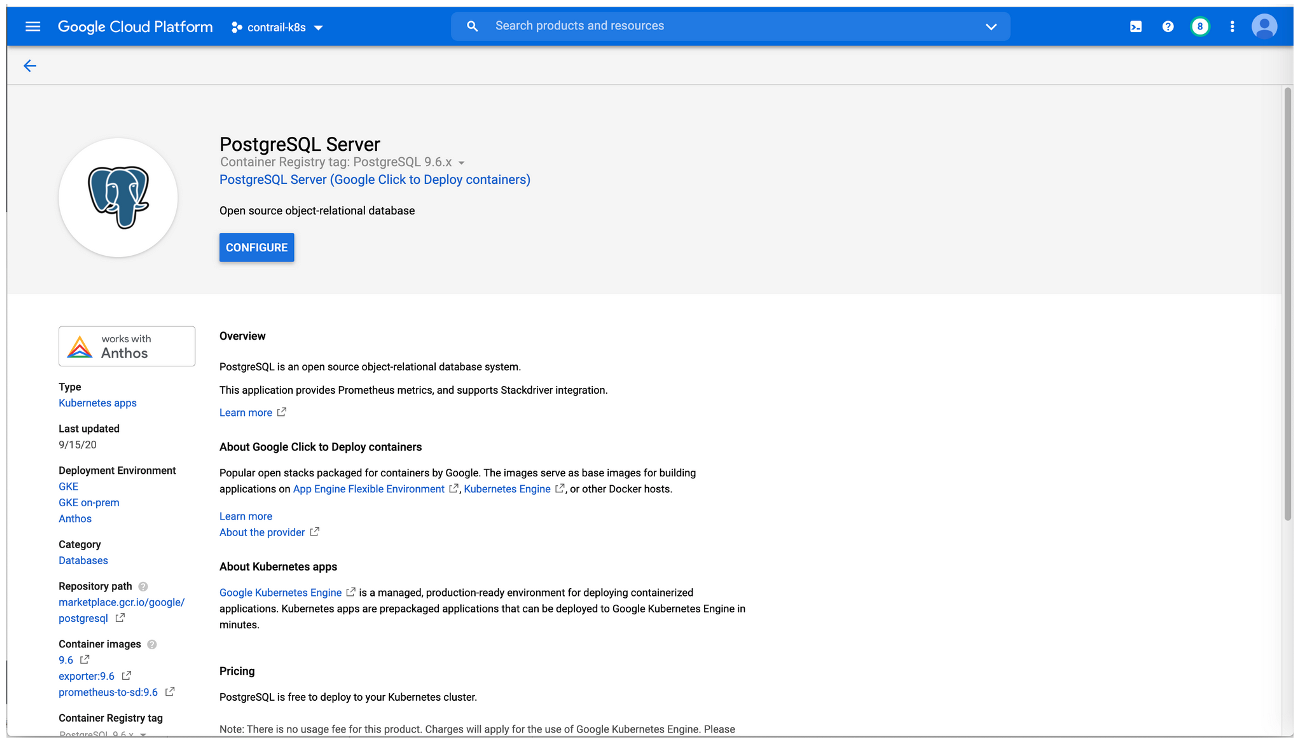Image resolution: width=1300 pixels, height=746 pixels.
Task: Go back using the left arrow
Action: click(30, 66)
